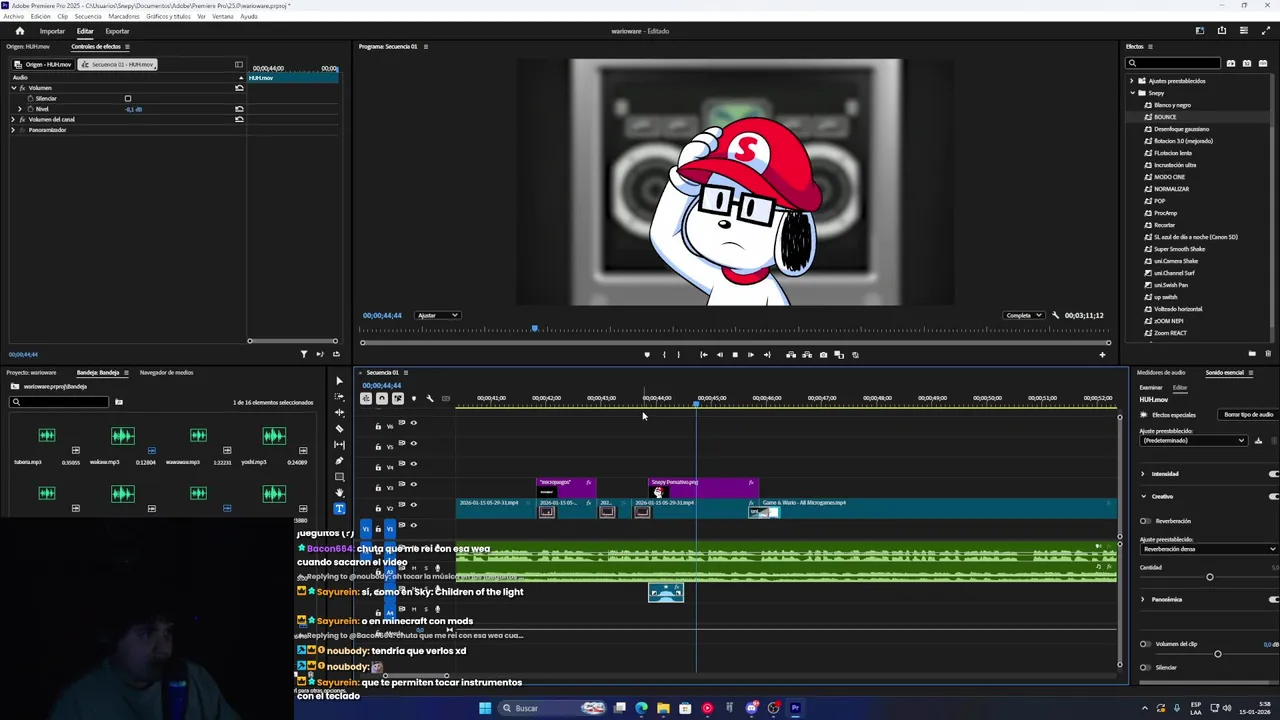Select the MODO CINE effect preset

(1170, 177)
